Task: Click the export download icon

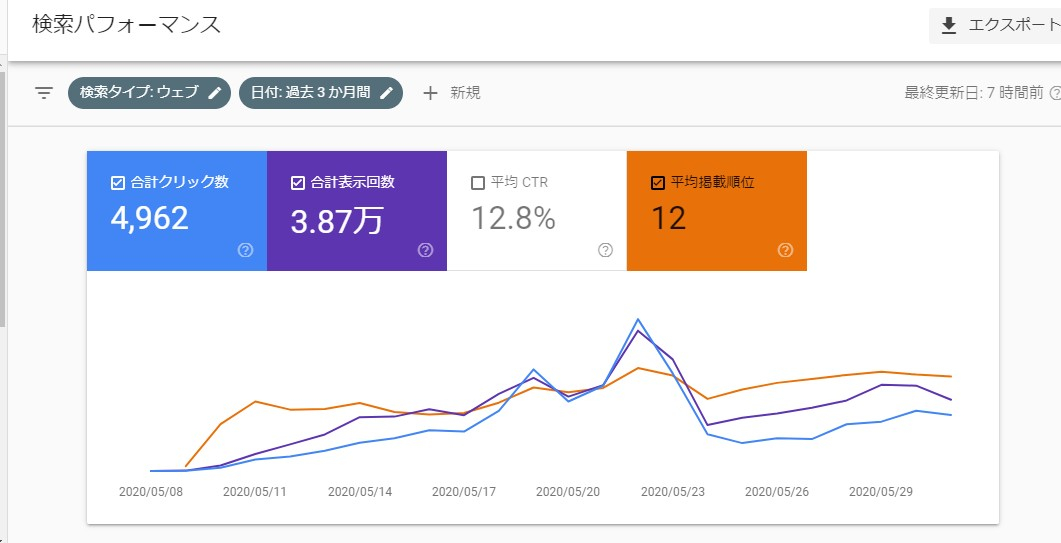Action: point(949,26)
